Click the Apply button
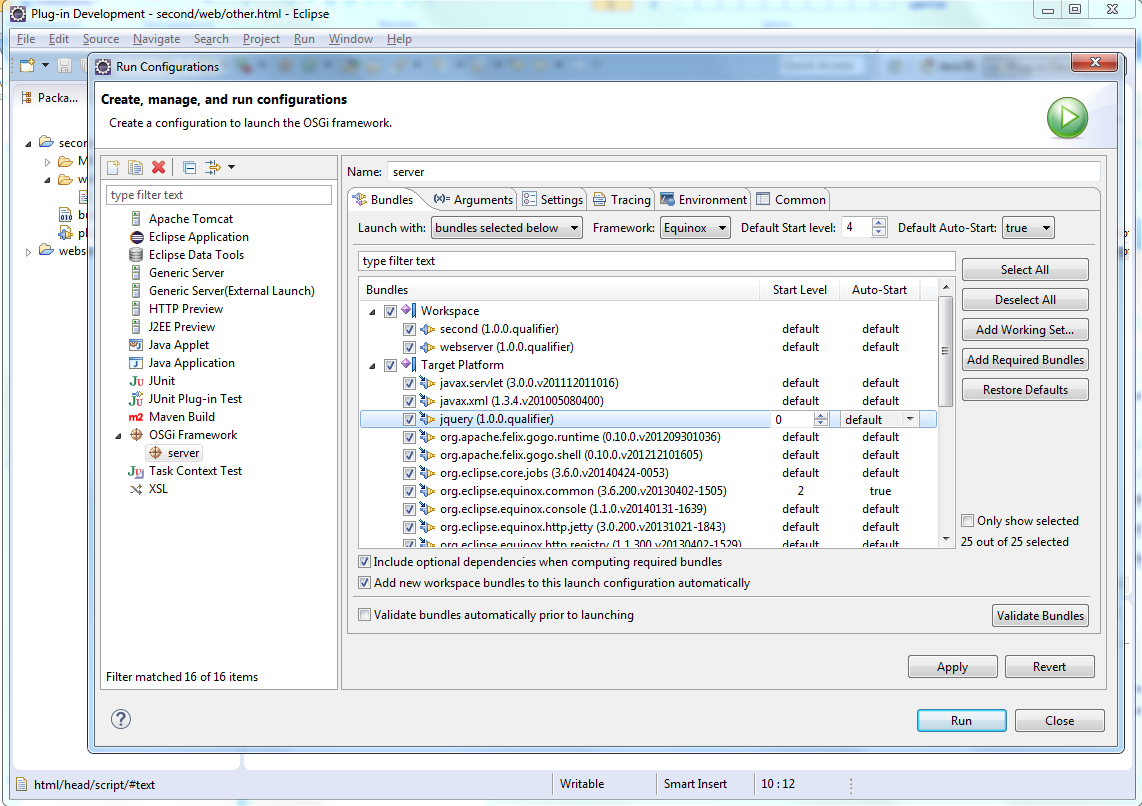 [x=952, y=667]
